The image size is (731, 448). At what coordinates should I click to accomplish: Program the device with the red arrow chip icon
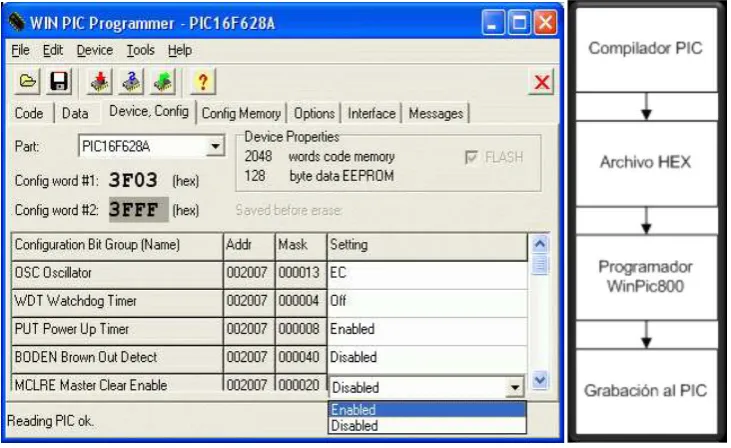click(x=99, y=82)
